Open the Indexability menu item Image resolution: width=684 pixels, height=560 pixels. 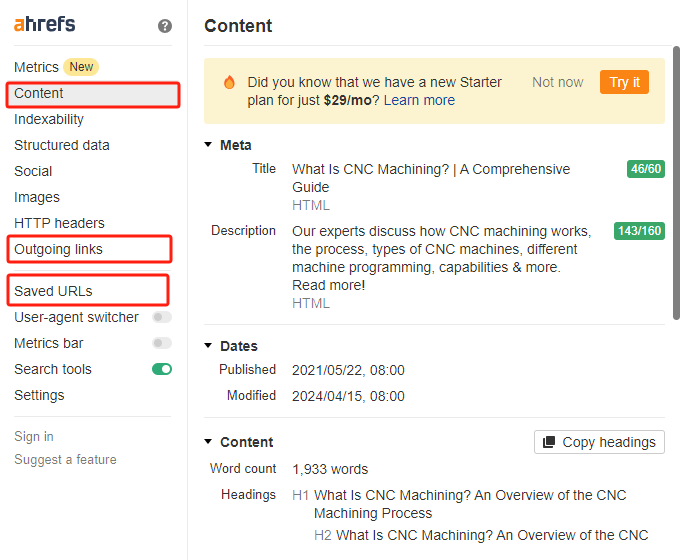[x=49, y=119]
